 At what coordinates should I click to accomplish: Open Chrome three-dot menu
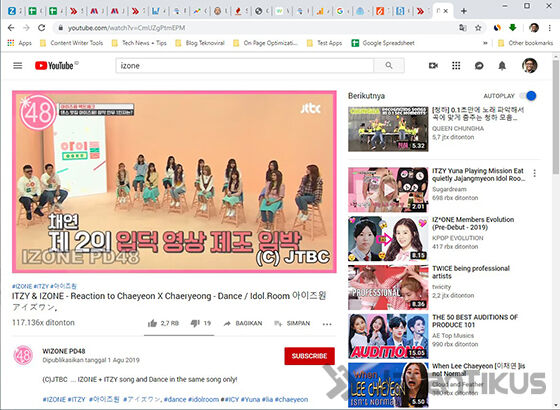pos(549,28)
